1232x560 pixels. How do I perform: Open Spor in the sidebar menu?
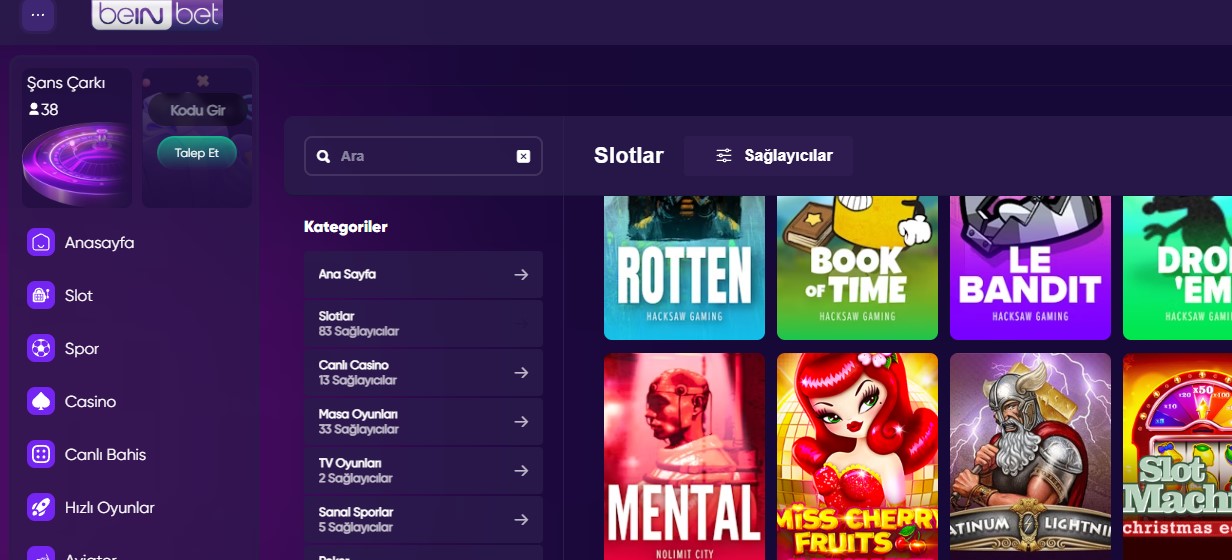point(82,349)
